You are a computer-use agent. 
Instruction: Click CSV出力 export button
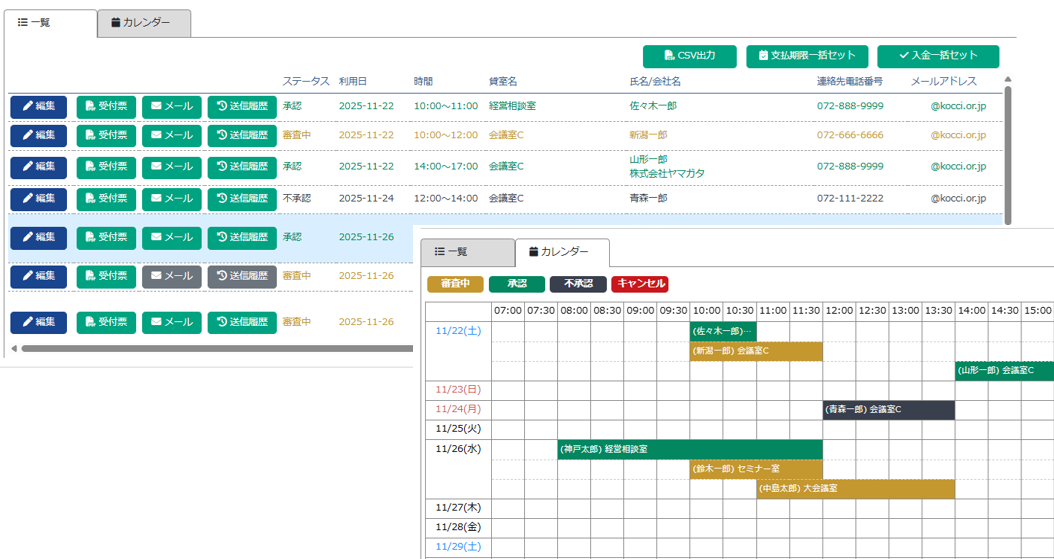690,56
